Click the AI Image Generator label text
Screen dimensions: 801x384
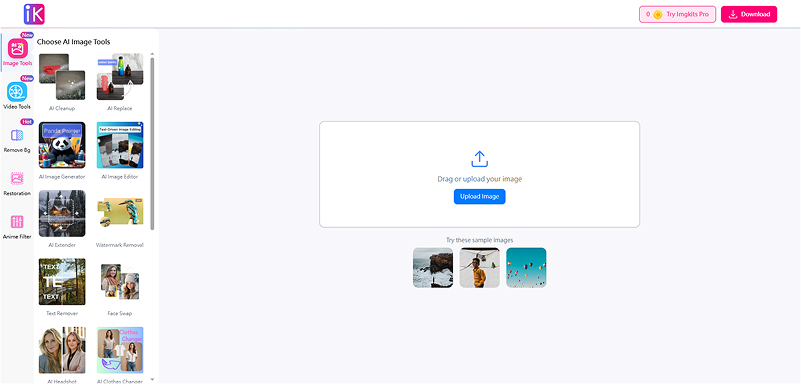point(62,177)
